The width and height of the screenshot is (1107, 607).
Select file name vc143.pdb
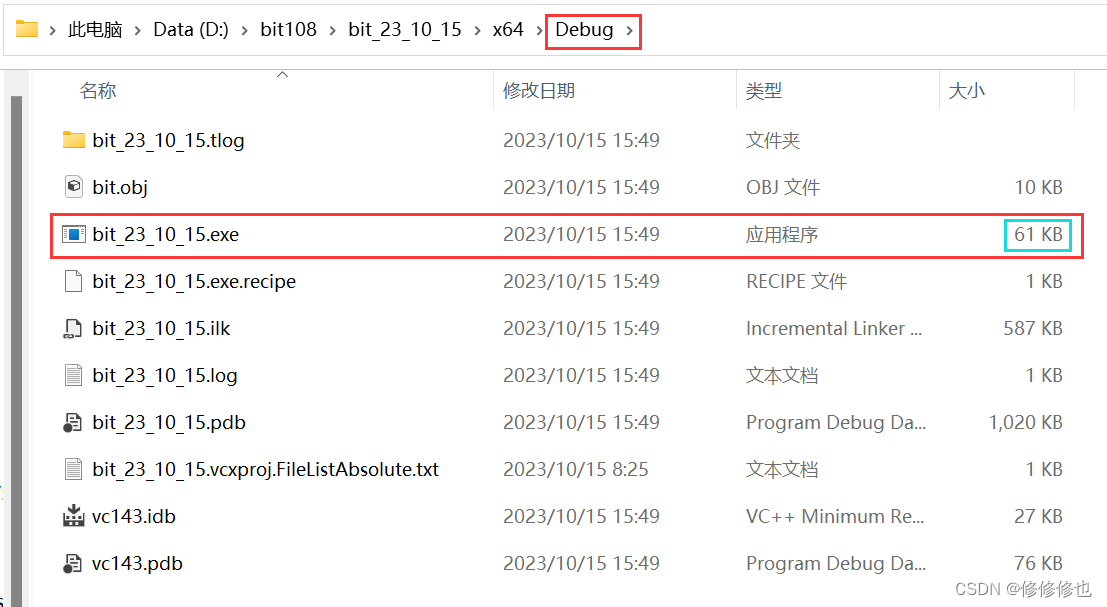click(137, 563)
